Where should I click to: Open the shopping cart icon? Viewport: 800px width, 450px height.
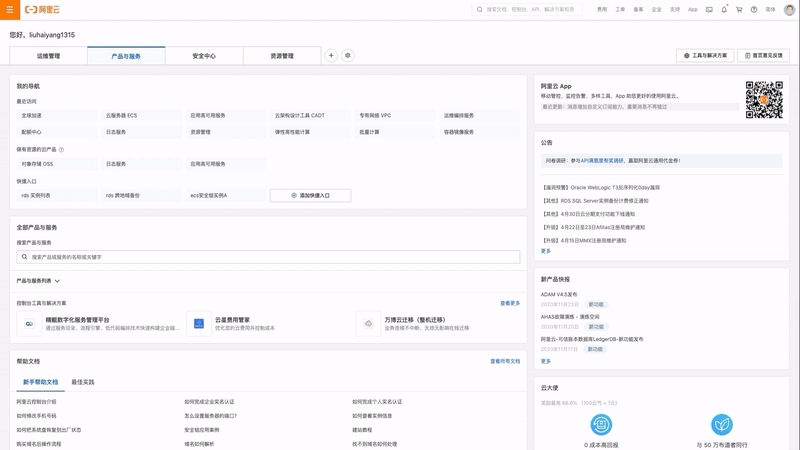(739, 9)
